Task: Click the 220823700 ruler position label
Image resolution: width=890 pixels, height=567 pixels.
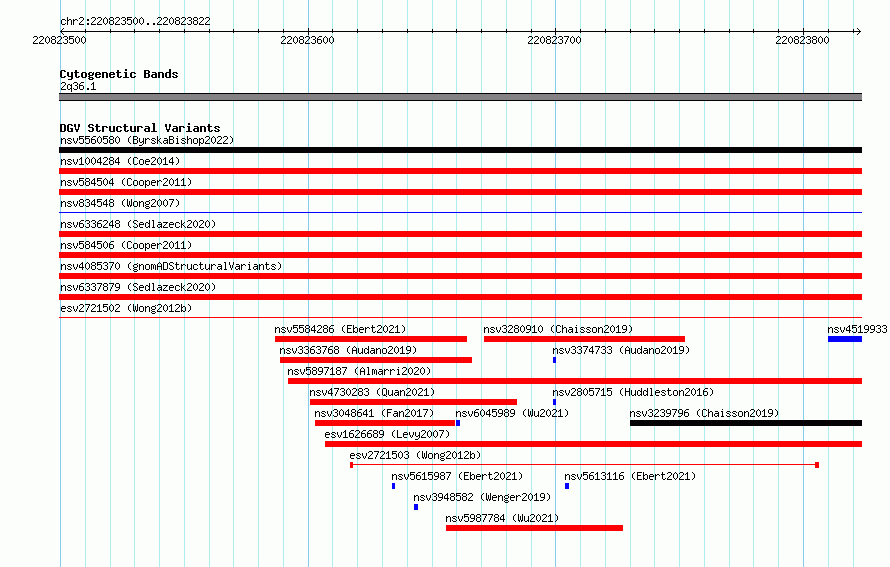Action: point(554,40)
